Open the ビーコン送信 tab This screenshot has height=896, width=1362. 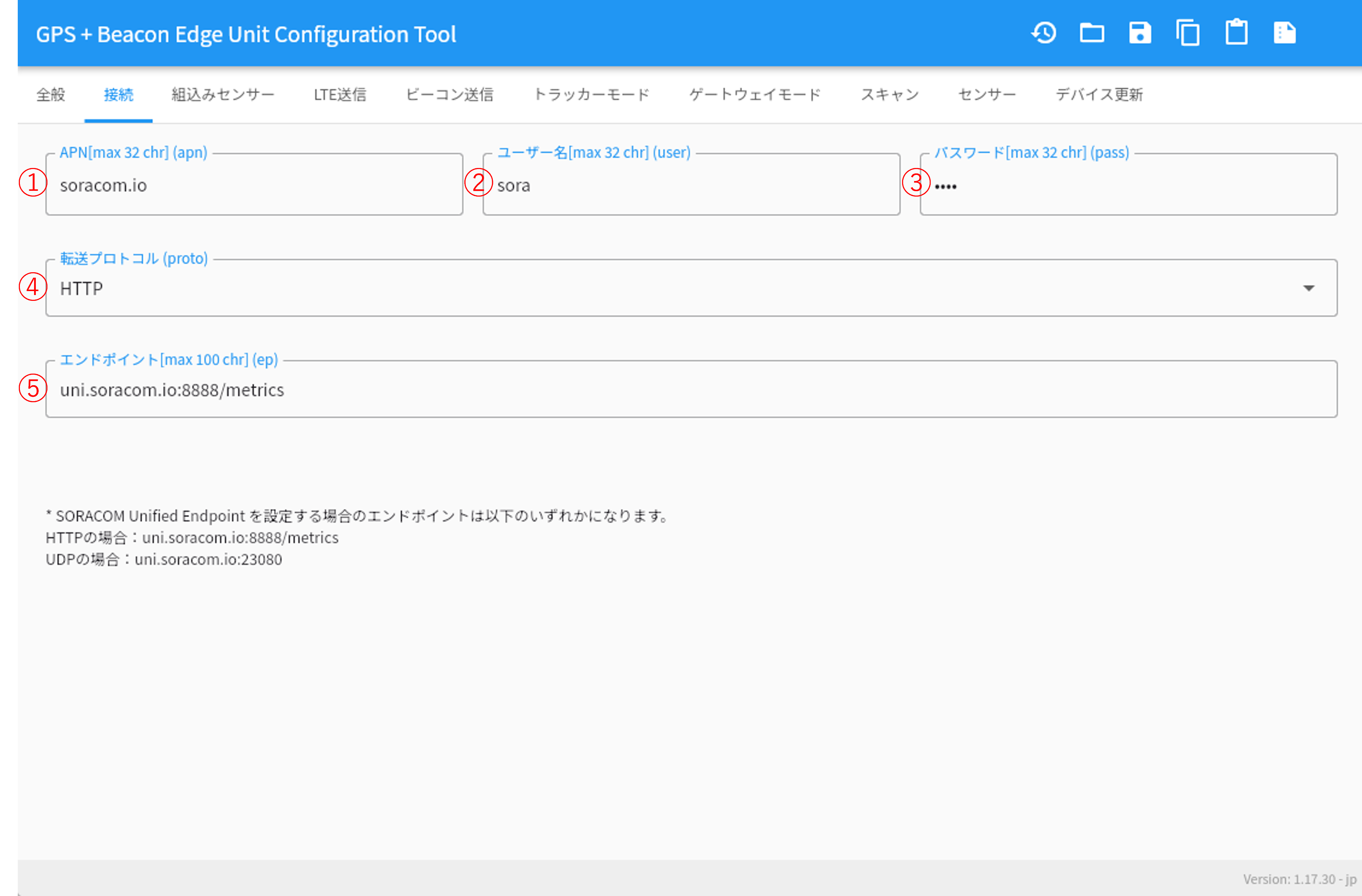click(x=450, y=94)
